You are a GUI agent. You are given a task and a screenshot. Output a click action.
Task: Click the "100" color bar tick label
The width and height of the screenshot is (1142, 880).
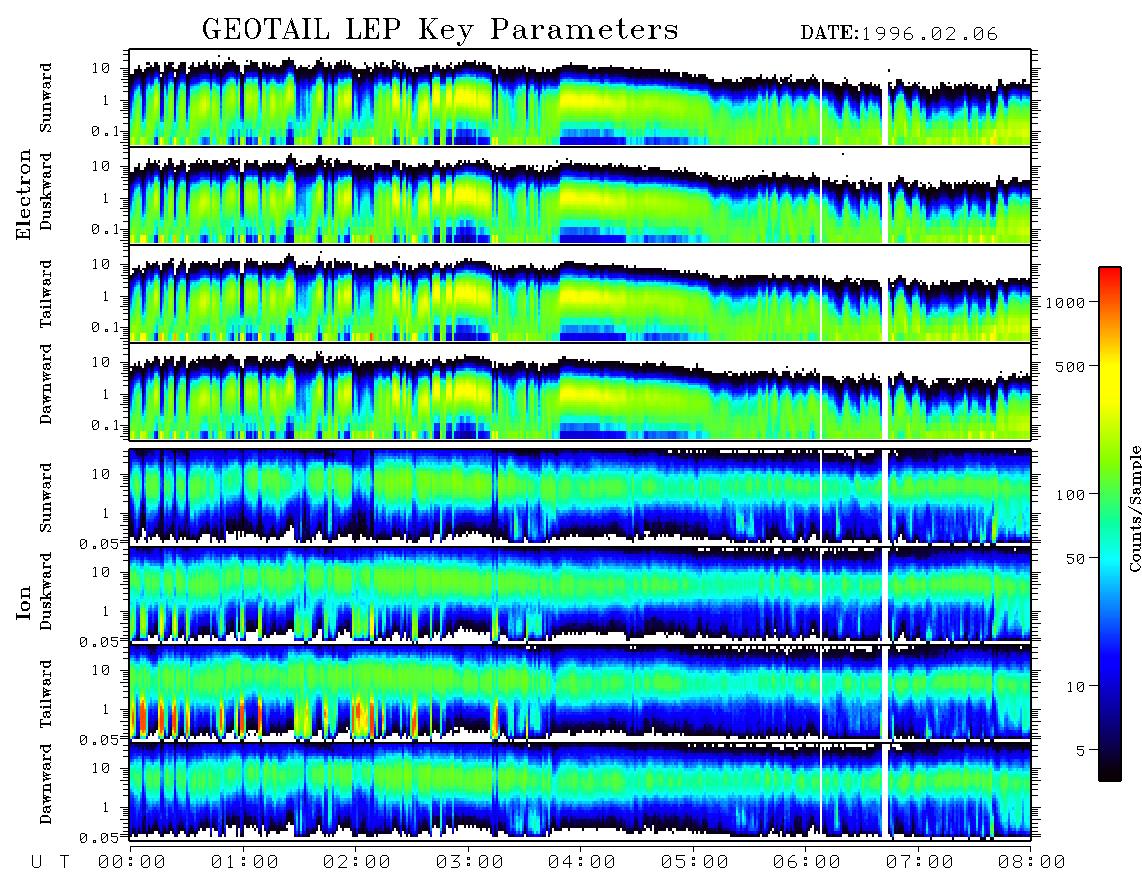(x=1070, y=495)
